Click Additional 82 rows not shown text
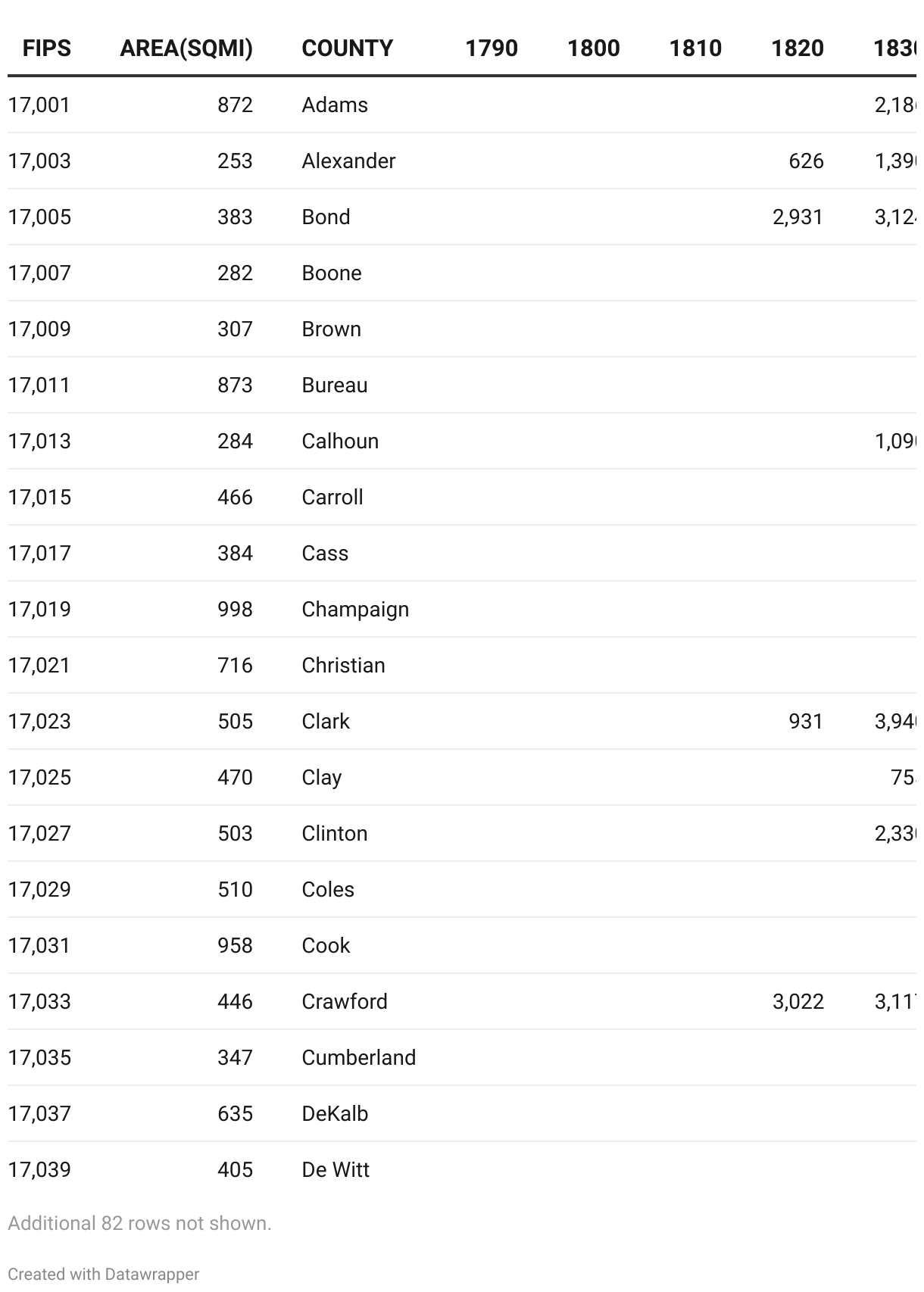This screenshot has width=924, height=1292. 139,1223
